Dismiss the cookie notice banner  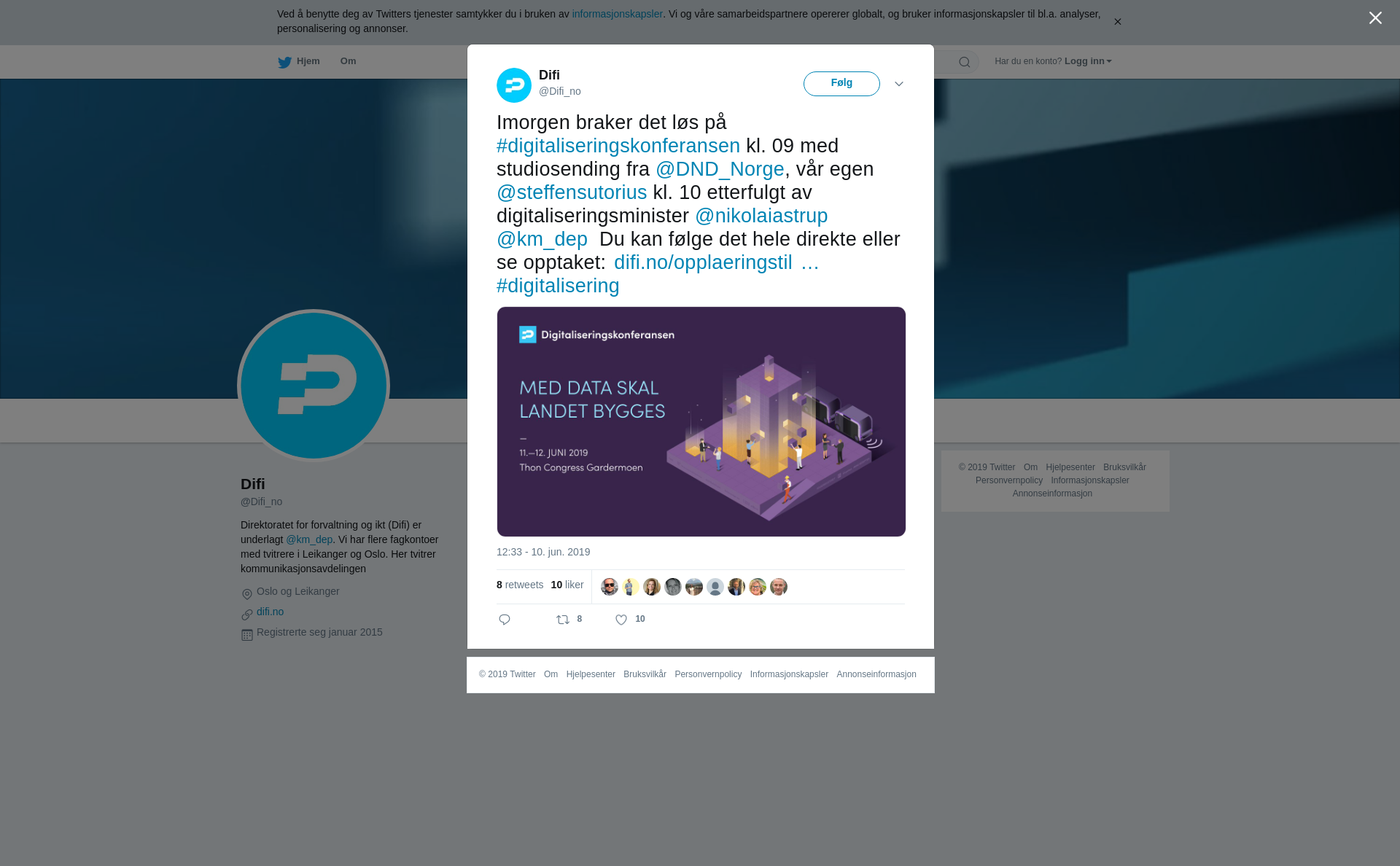(1117, 22)
